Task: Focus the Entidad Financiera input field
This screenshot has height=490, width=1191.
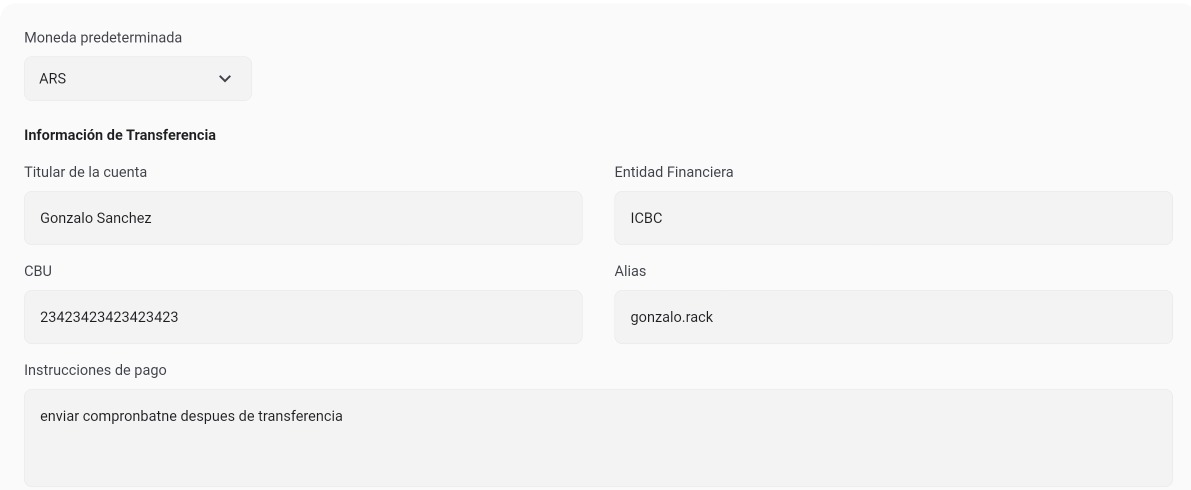Action: (x=892, y=218)
